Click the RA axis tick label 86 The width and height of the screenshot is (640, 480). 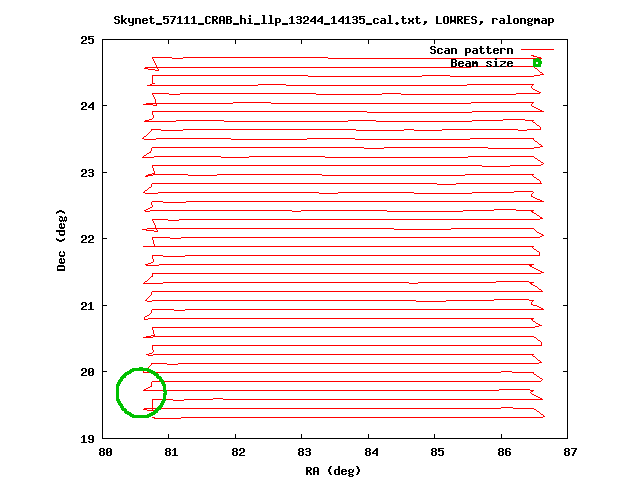[504, 452]
